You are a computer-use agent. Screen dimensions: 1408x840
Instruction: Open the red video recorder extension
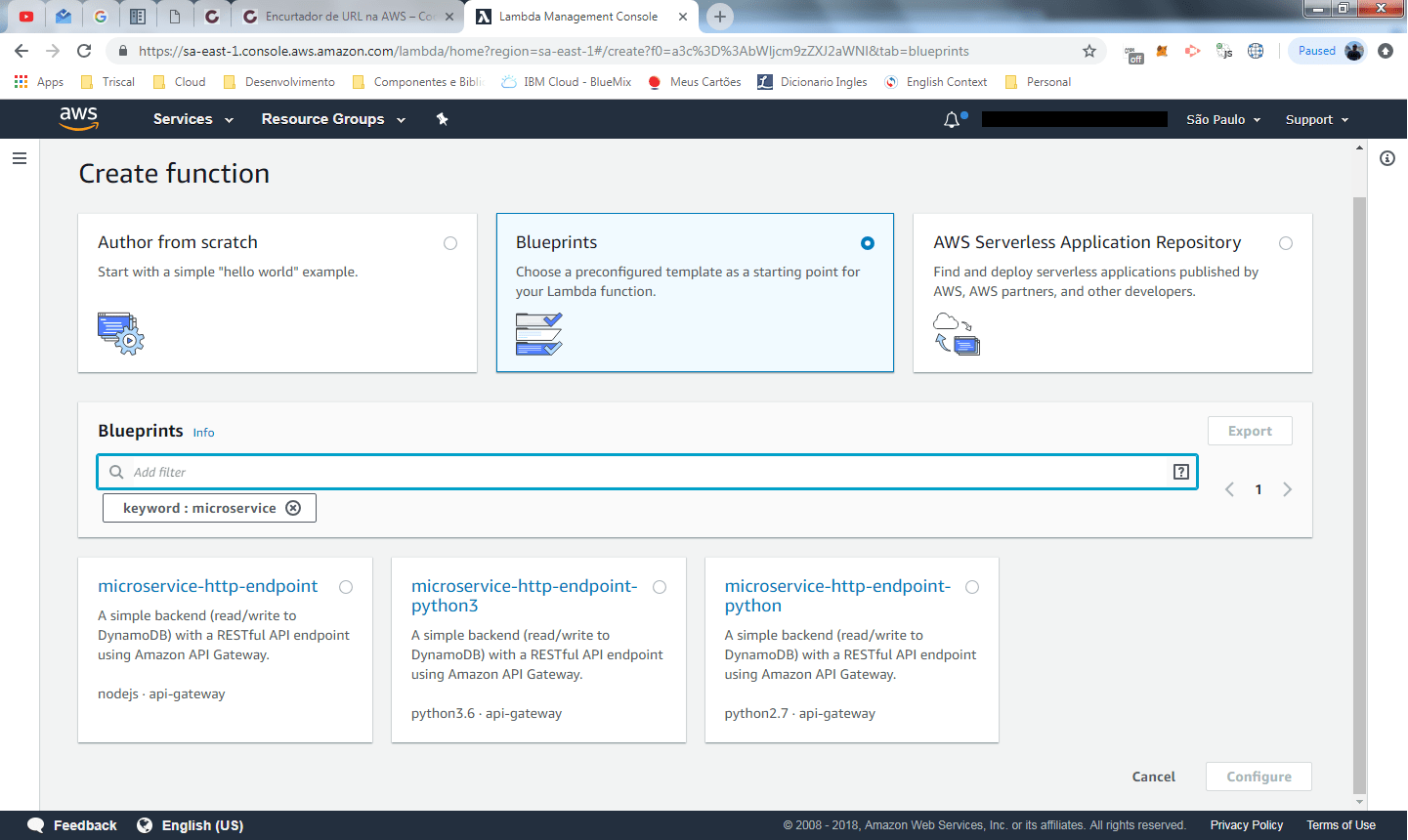click(x=1193, y=51)
